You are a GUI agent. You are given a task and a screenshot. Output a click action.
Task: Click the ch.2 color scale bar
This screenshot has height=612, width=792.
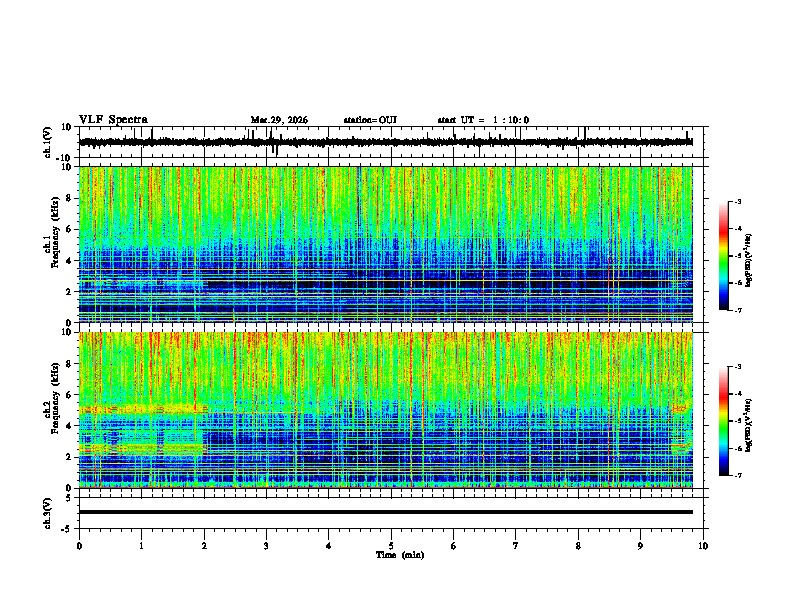[x=724, y=421]
